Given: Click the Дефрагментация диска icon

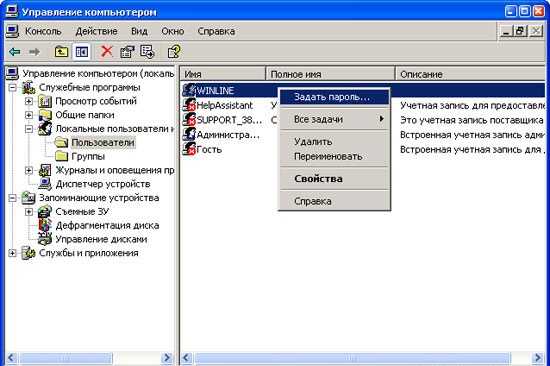Looking at the screenshot, I should (x=45, y=225).
